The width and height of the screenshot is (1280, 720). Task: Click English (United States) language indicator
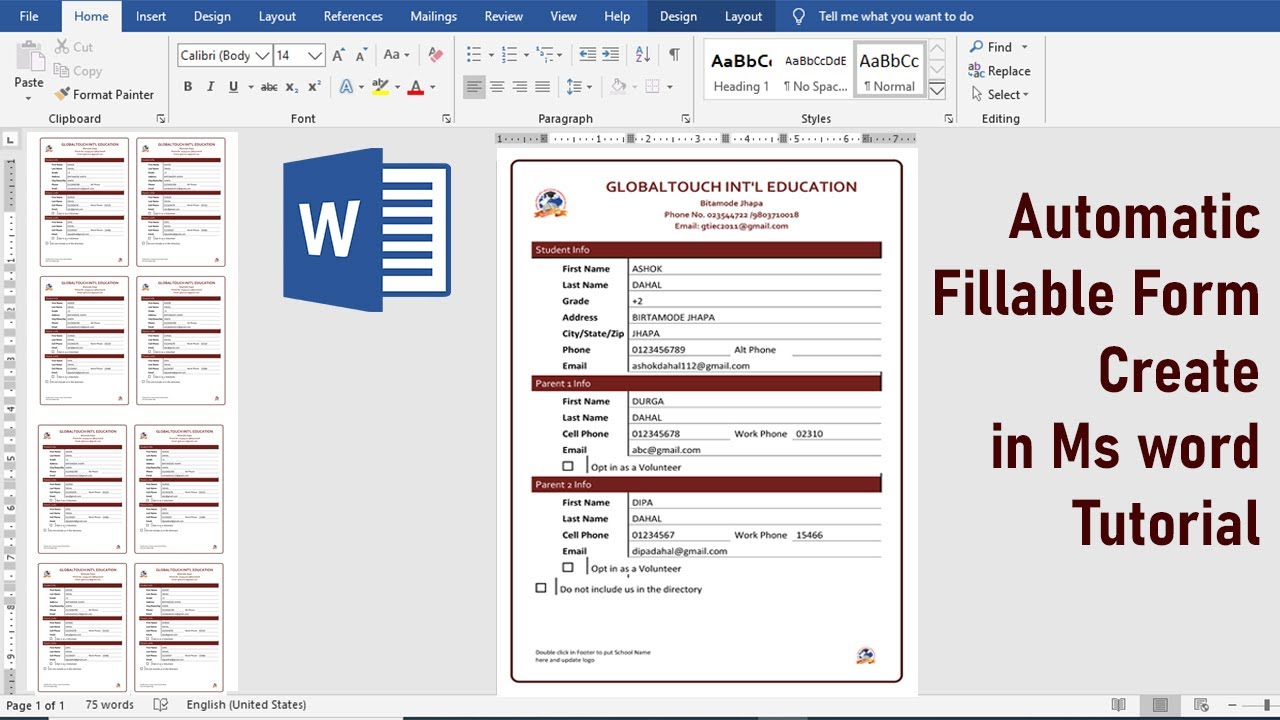click(246, 705)
